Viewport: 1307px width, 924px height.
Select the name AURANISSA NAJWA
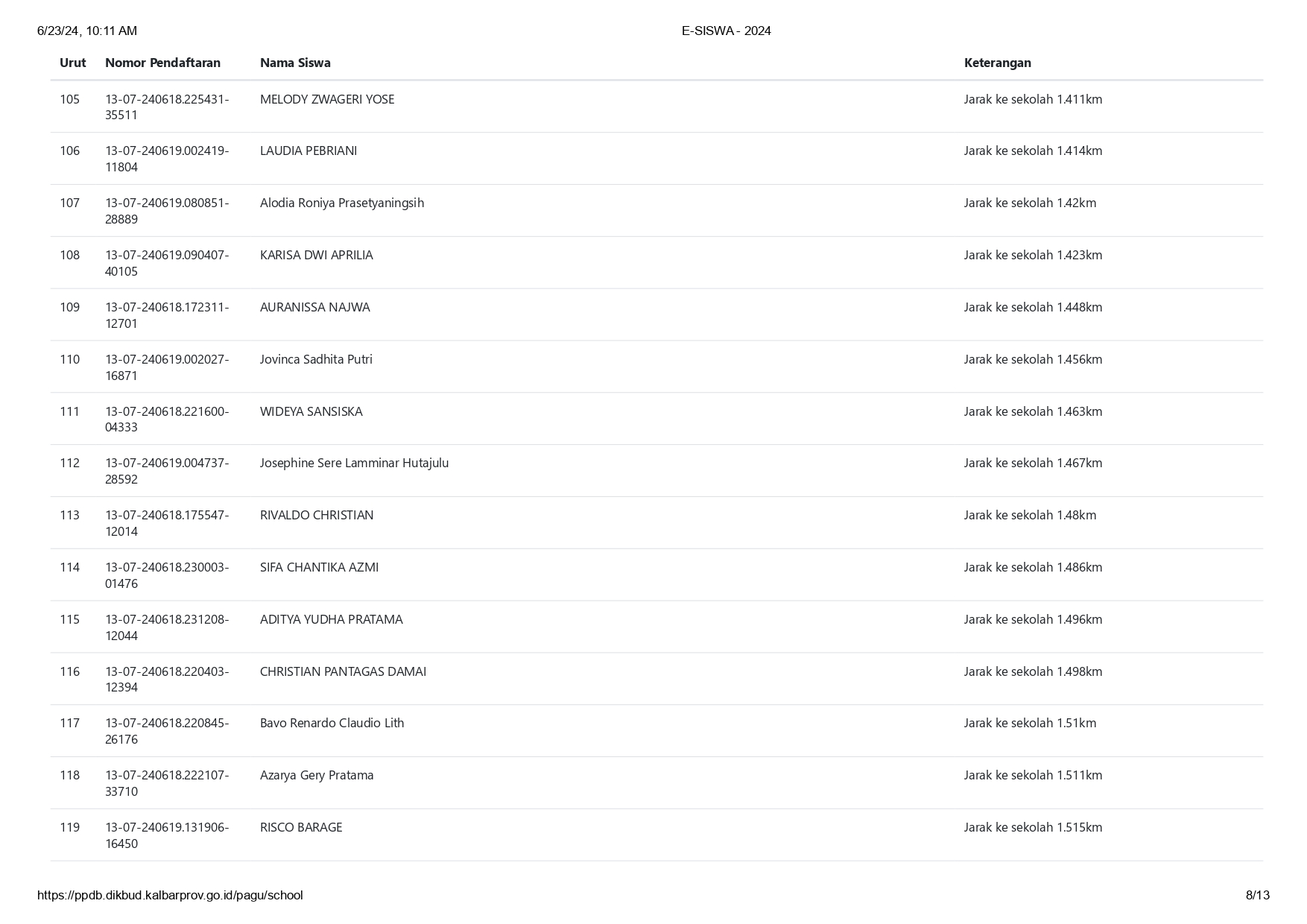(314, 307)
